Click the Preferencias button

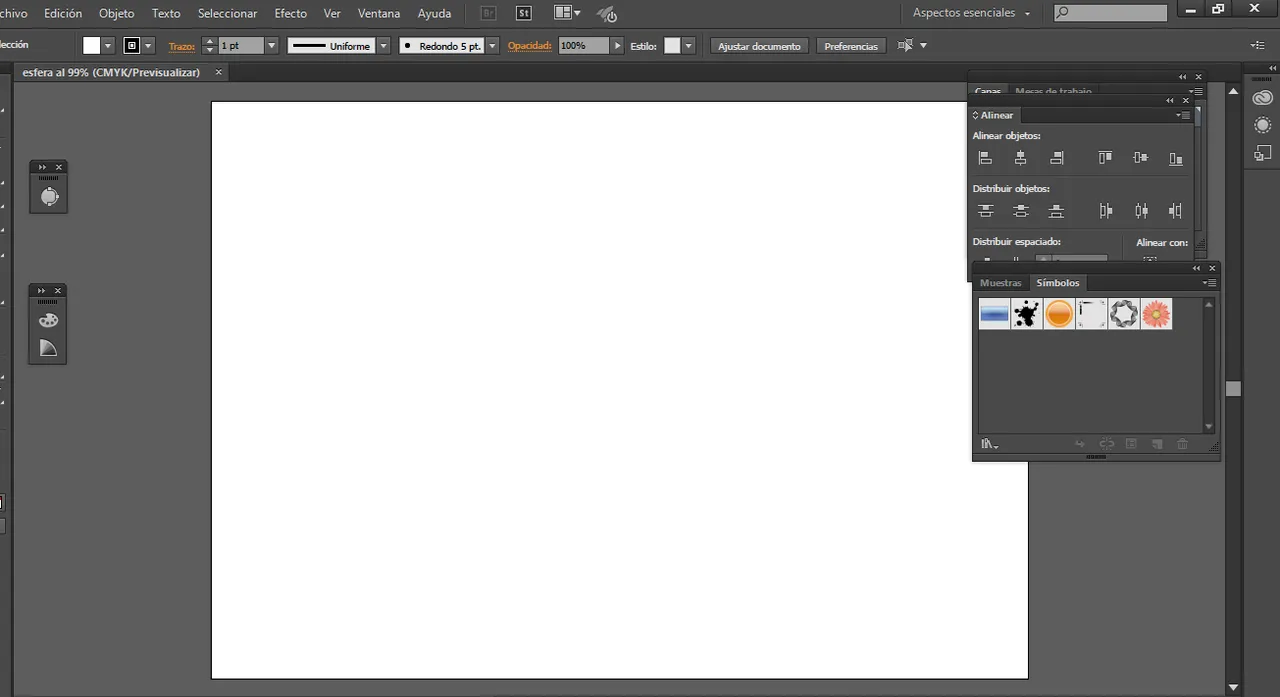click(x=850, y=46)
